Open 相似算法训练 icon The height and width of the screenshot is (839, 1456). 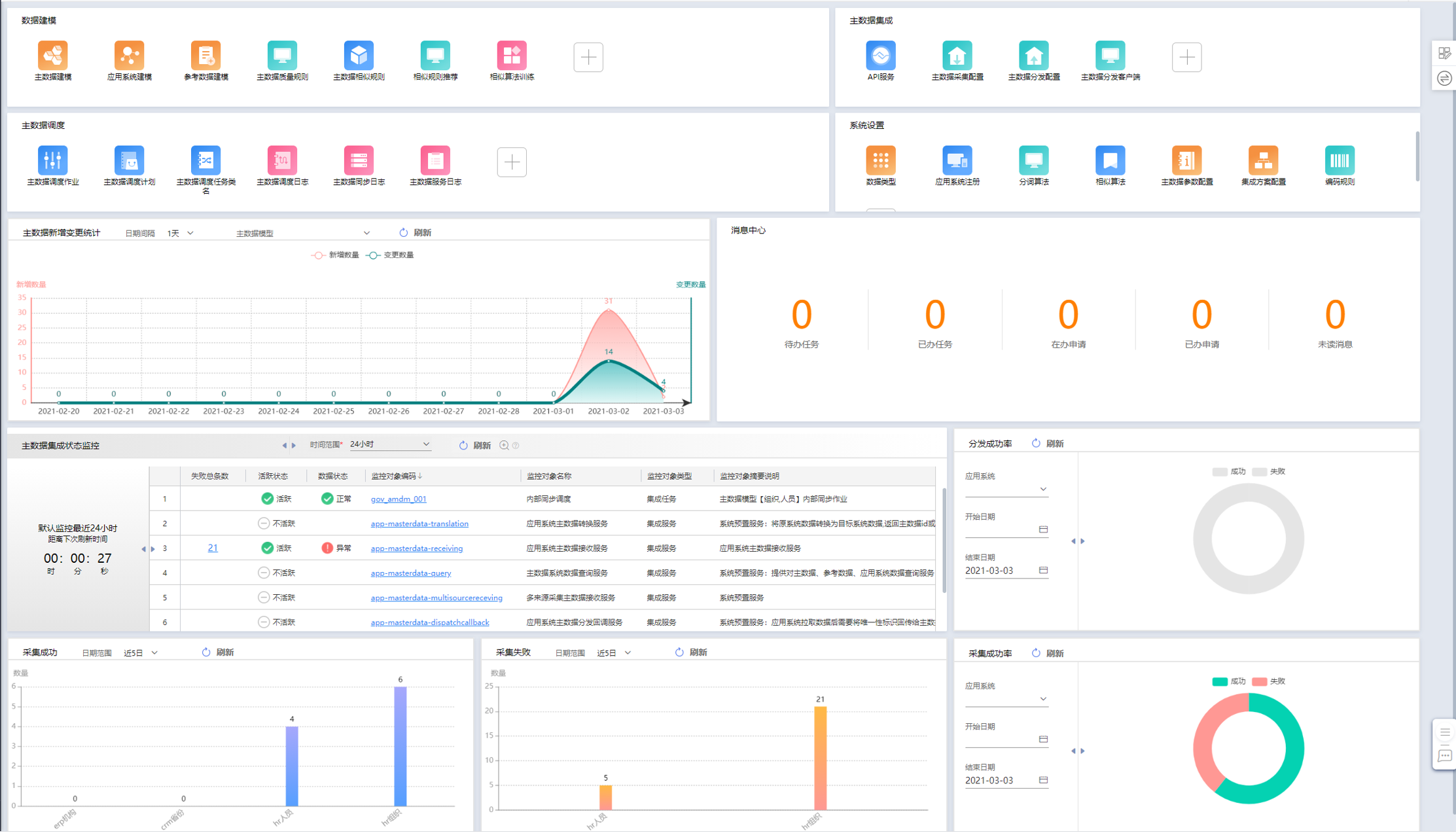point(512,56)
